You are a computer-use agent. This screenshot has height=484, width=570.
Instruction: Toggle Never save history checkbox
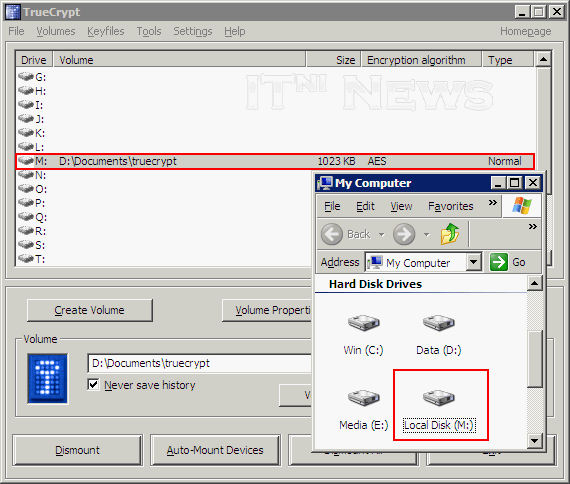pyautogui.click(x=93, y=384)
